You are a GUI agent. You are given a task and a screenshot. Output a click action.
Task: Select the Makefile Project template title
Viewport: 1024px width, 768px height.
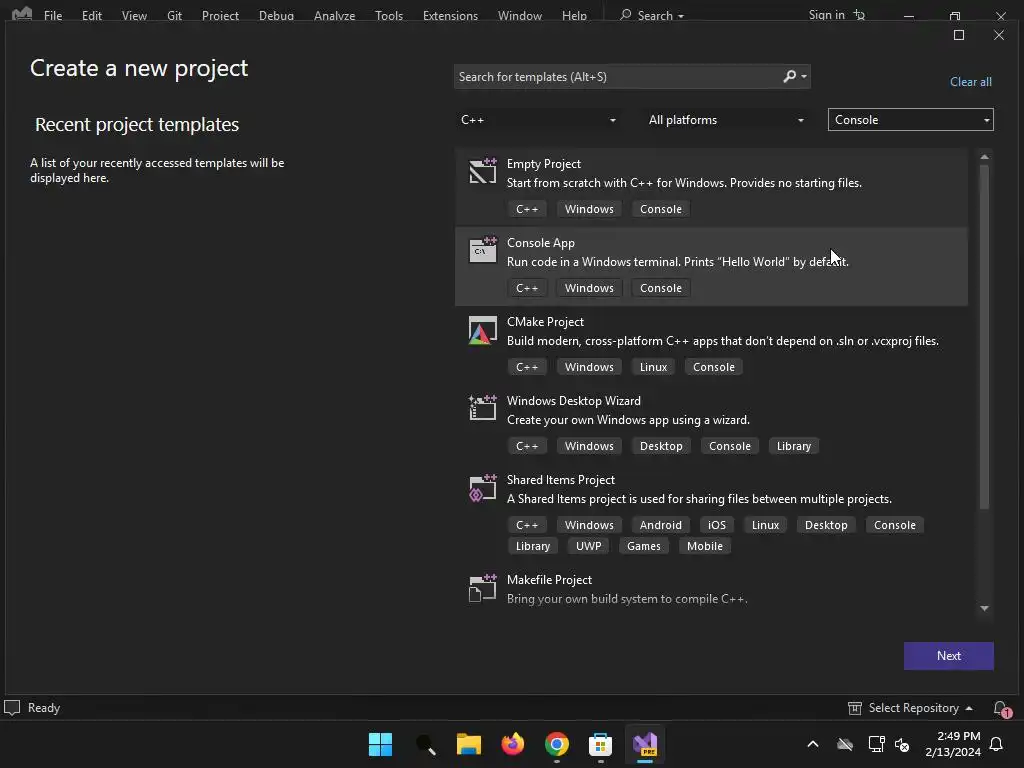point(549,580)
